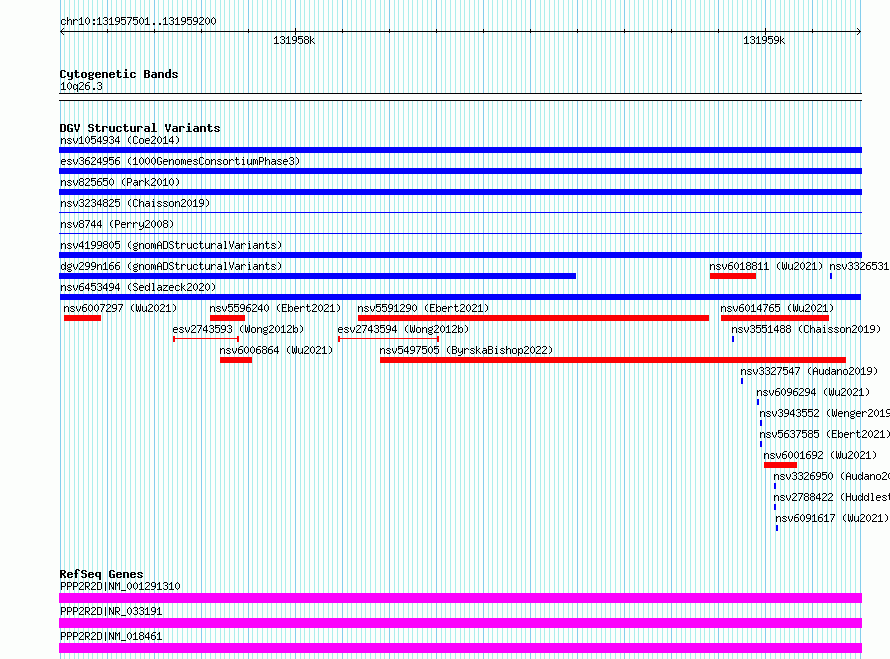Click nsv6006864 (Wu2021) red bar
Viewport: 890px width, 659px height.
[236, 360]
